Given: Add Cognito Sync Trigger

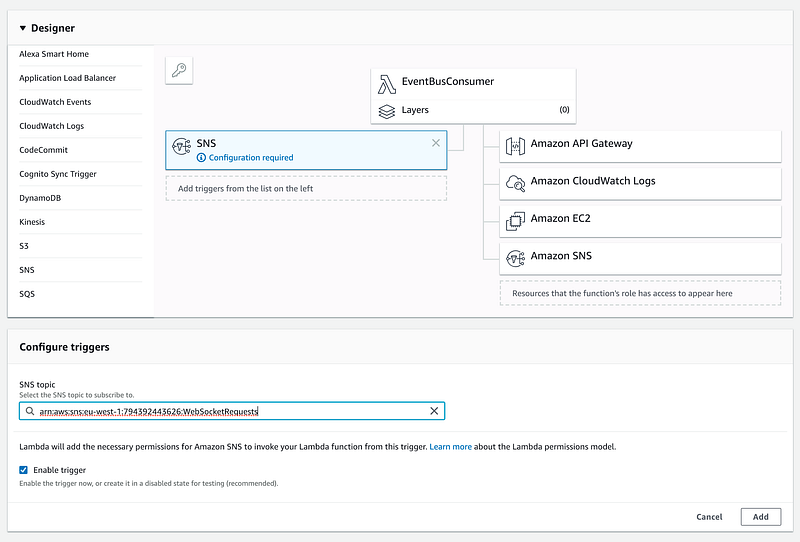Looking at the screenshot, I should click(x=58, y=174).
